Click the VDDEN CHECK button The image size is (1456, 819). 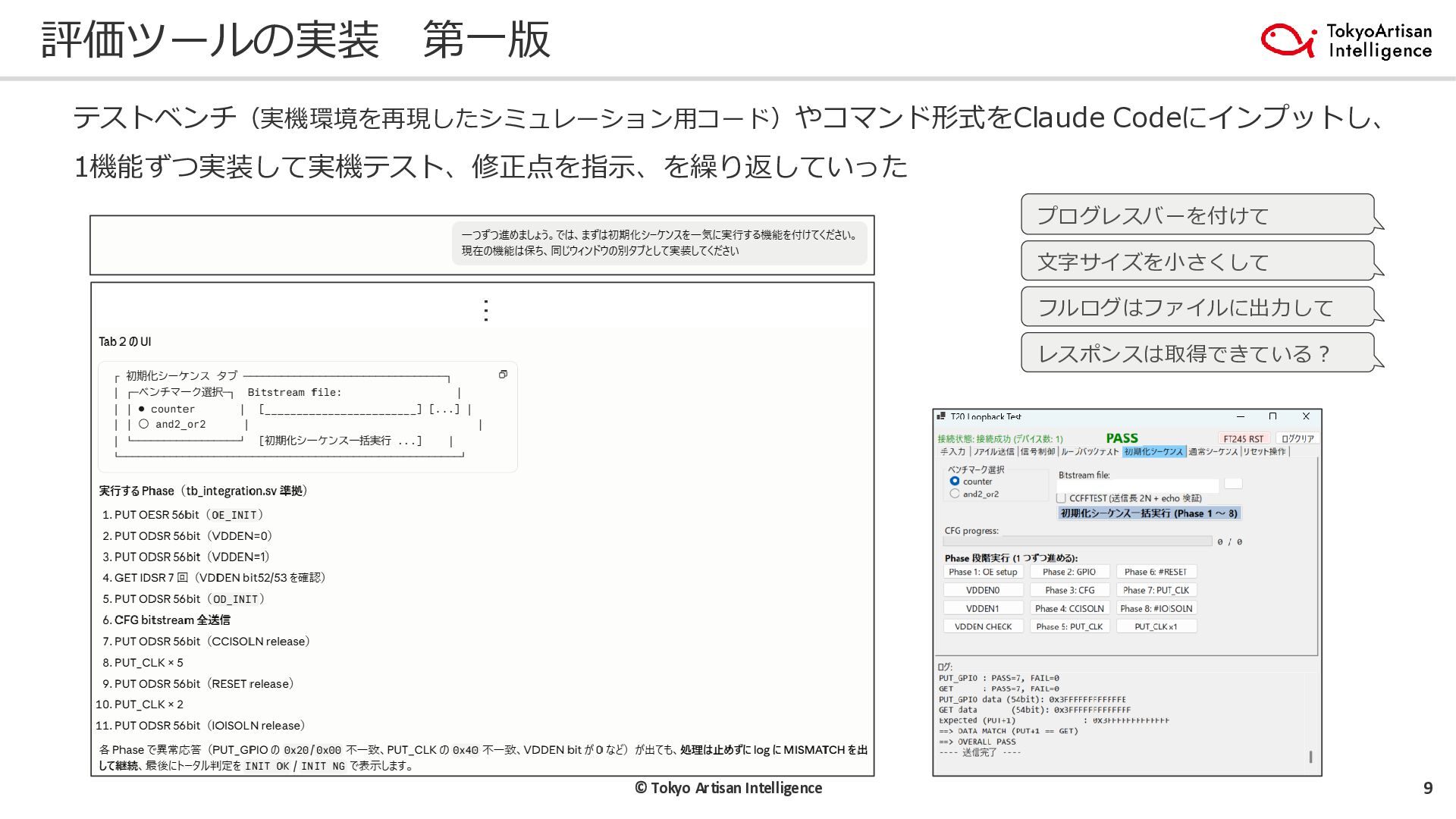click(x=984, y=626)
